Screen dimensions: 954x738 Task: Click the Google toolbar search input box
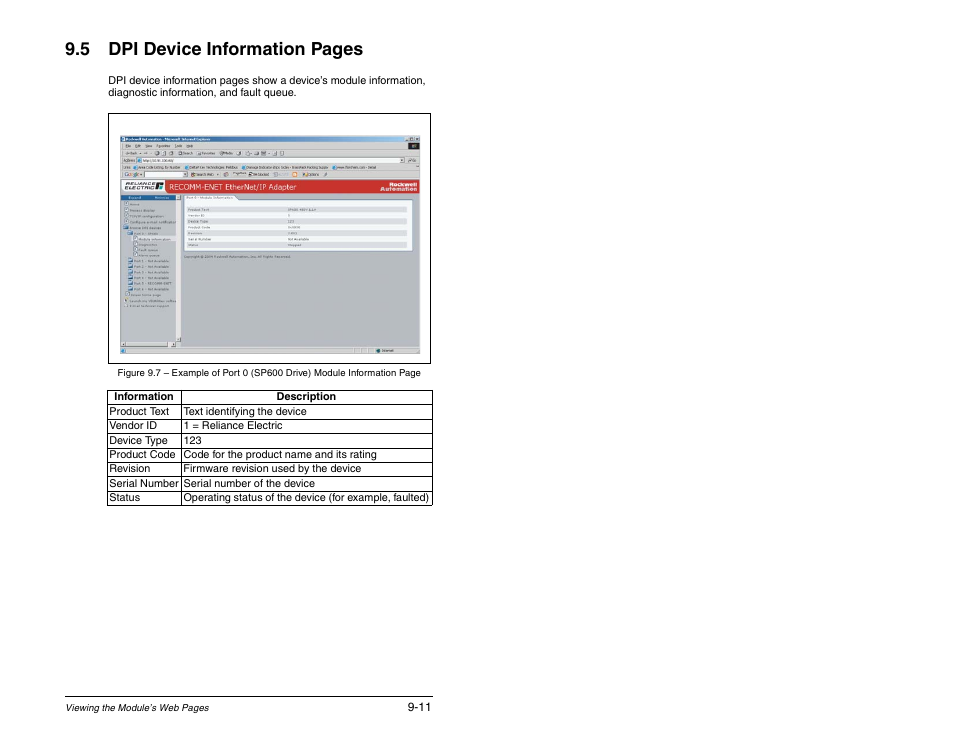click(x=165, y=175)
